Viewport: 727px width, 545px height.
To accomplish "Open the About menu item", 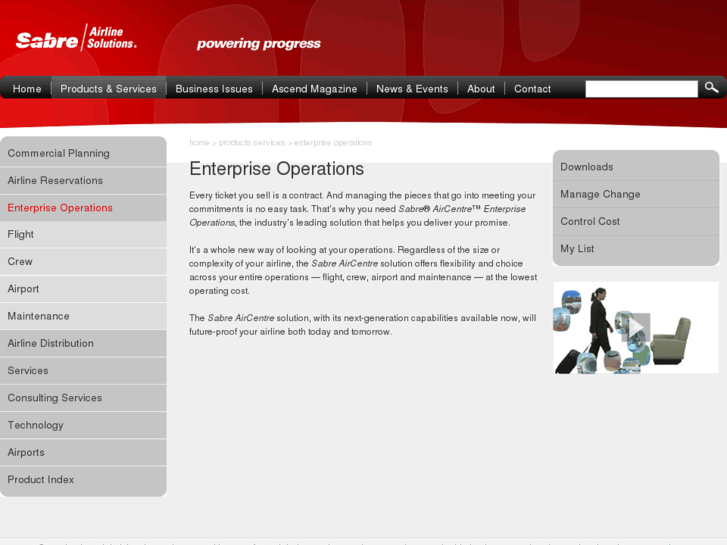I will point(481,89).
